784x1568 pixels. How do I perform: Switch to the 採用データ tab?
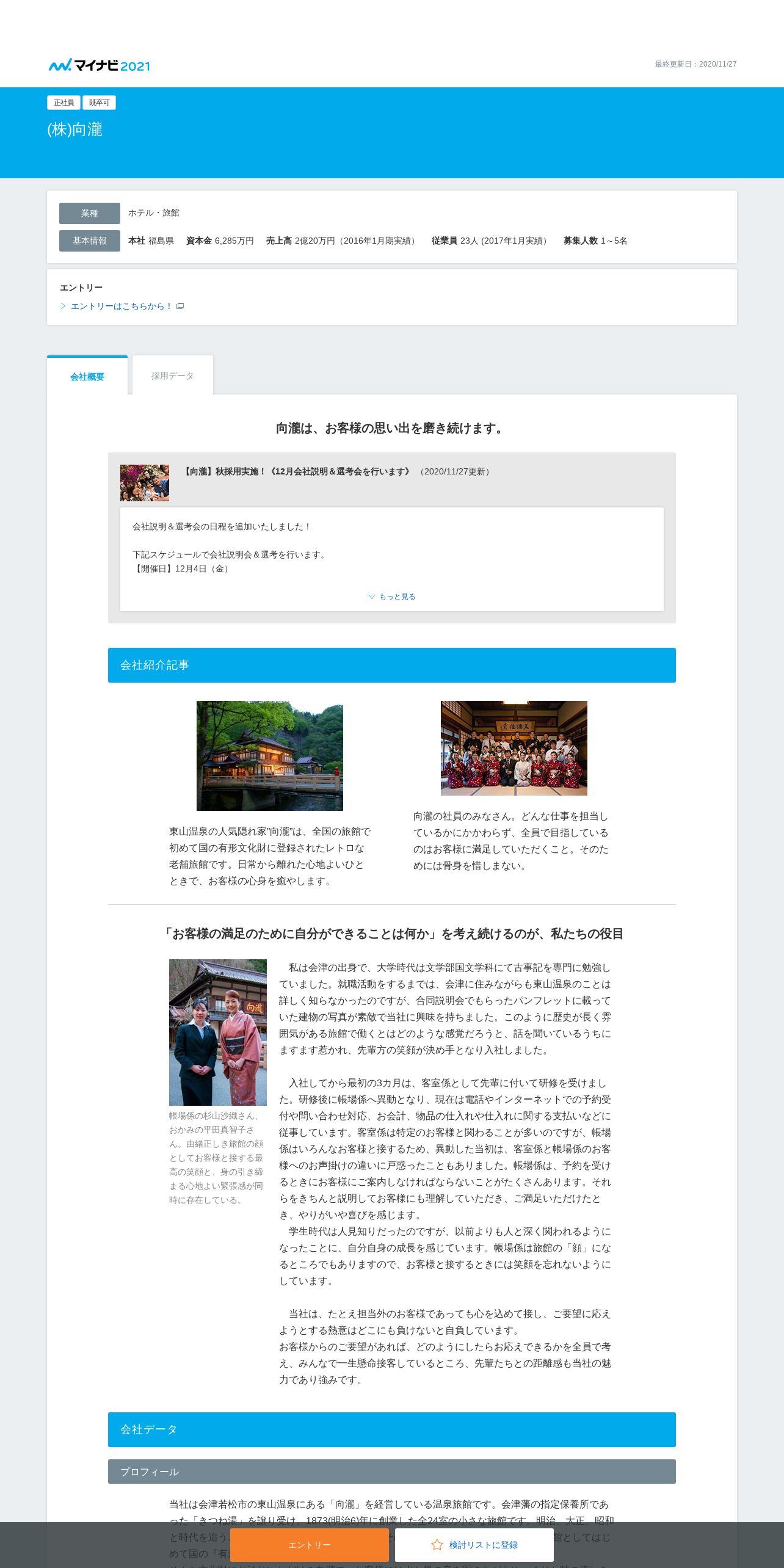[x=173, y=376]
